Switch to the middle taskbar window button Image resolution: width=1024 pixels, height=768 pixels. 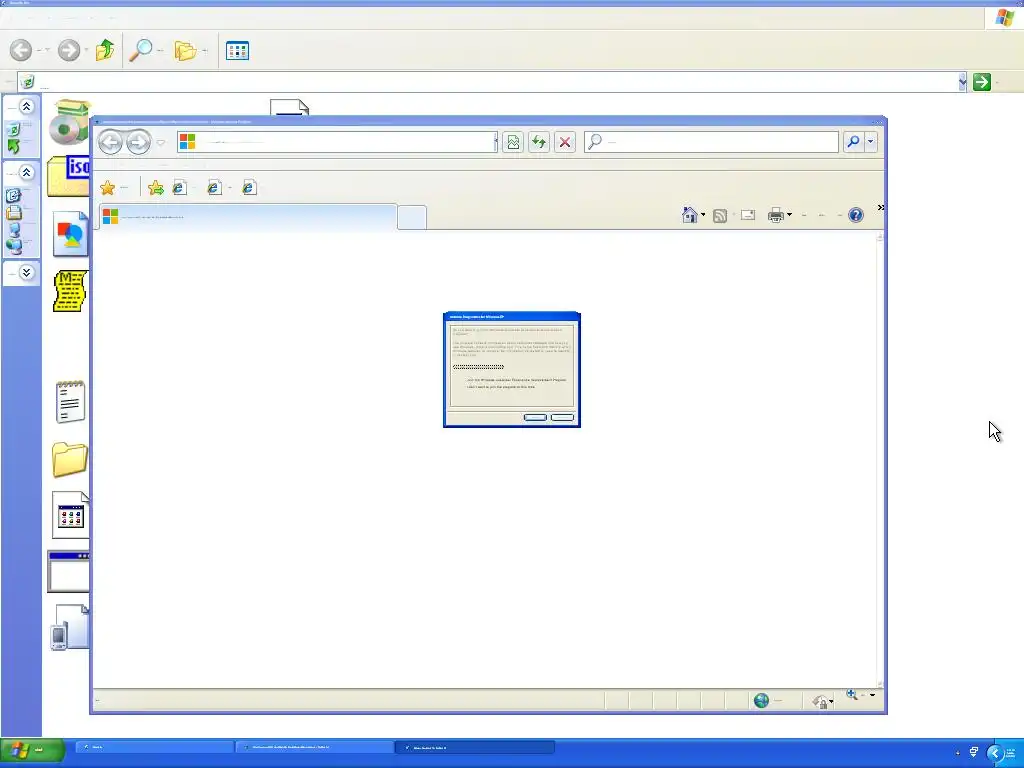pyautogui.click(x=315, y=747)
